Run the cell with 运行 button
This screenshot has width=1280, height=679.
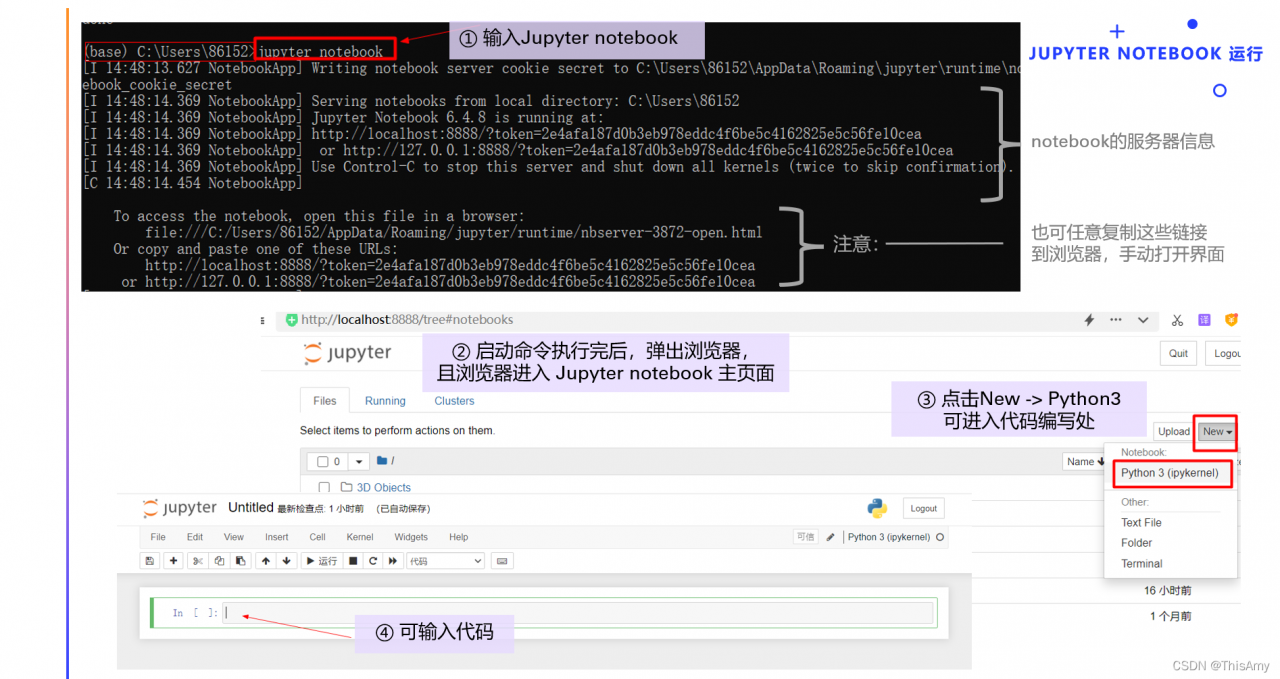(321, 561)
